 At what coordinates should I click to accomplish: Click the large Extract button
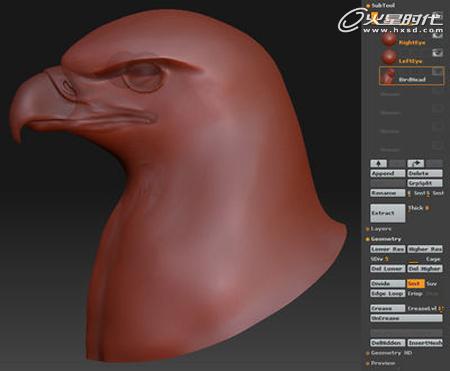388,213
